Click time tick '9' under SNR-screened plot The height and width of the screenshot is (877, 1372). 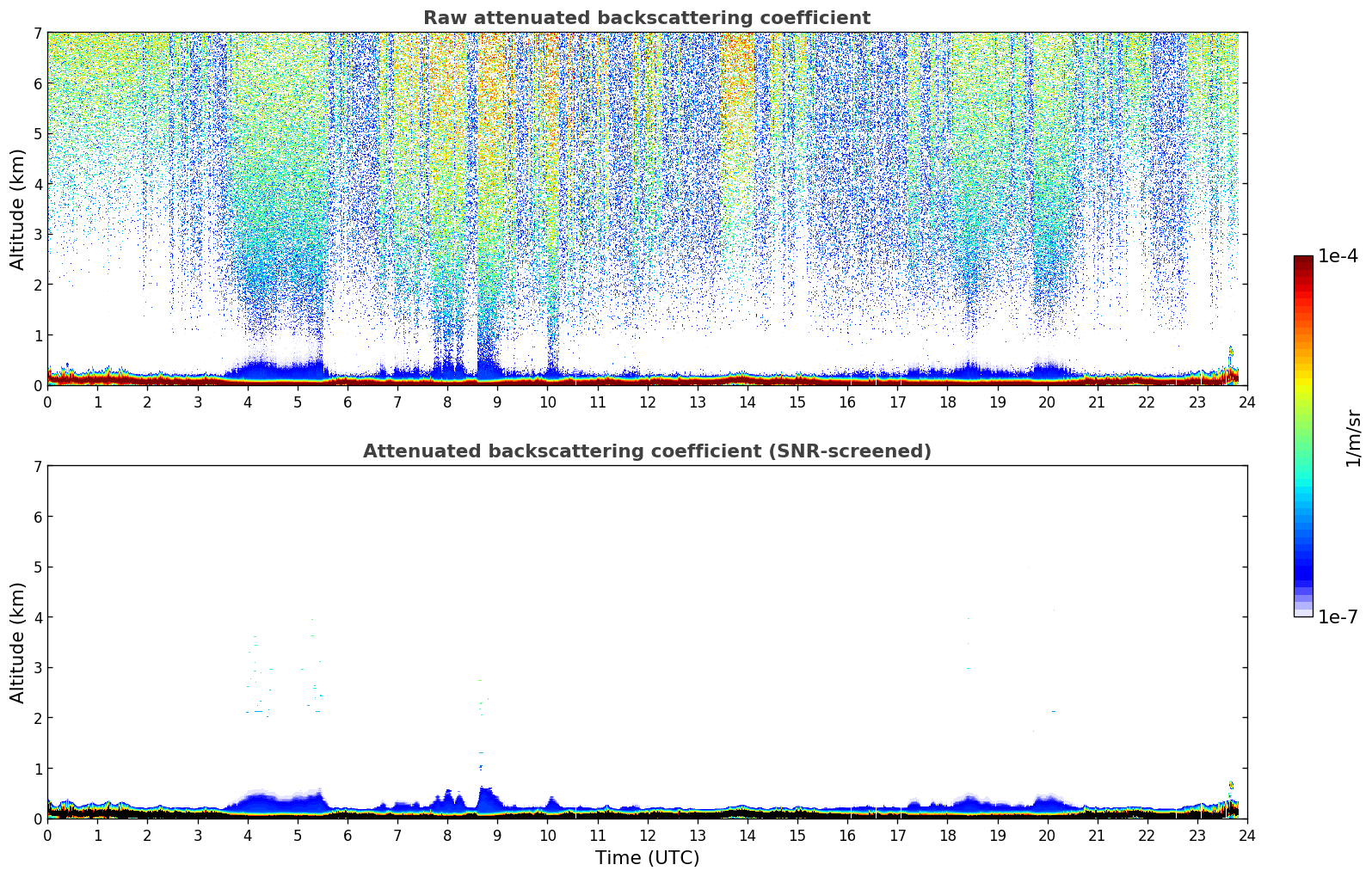497,835
